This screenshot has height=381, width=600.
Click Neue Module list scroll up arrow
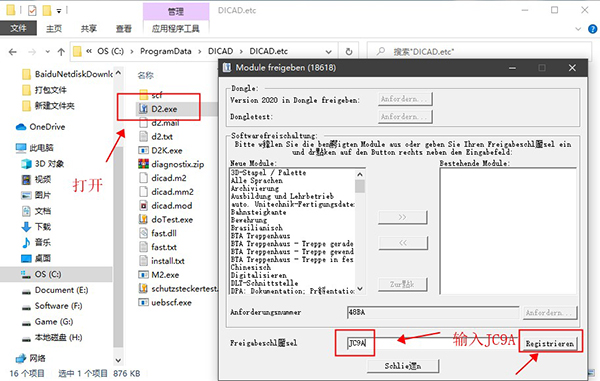[360, 174]
